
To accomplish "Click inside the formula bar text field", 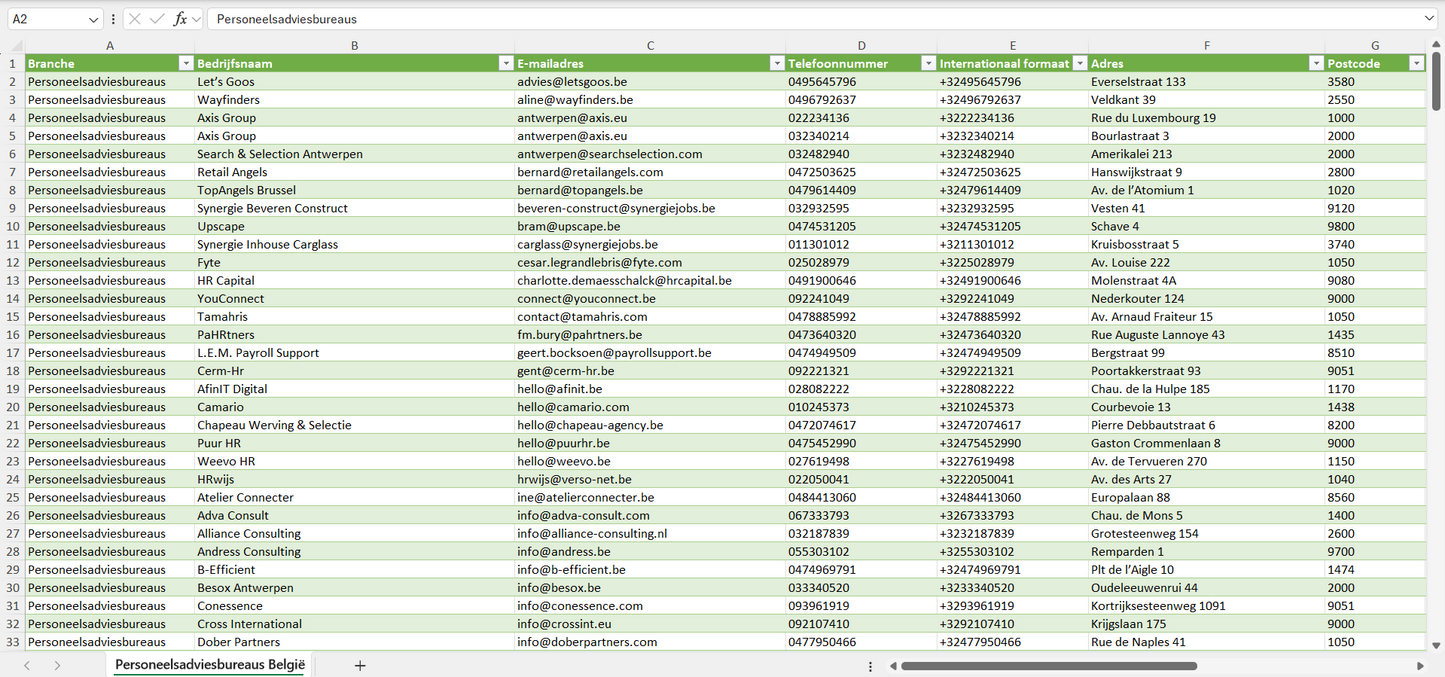I will point(800,19).
